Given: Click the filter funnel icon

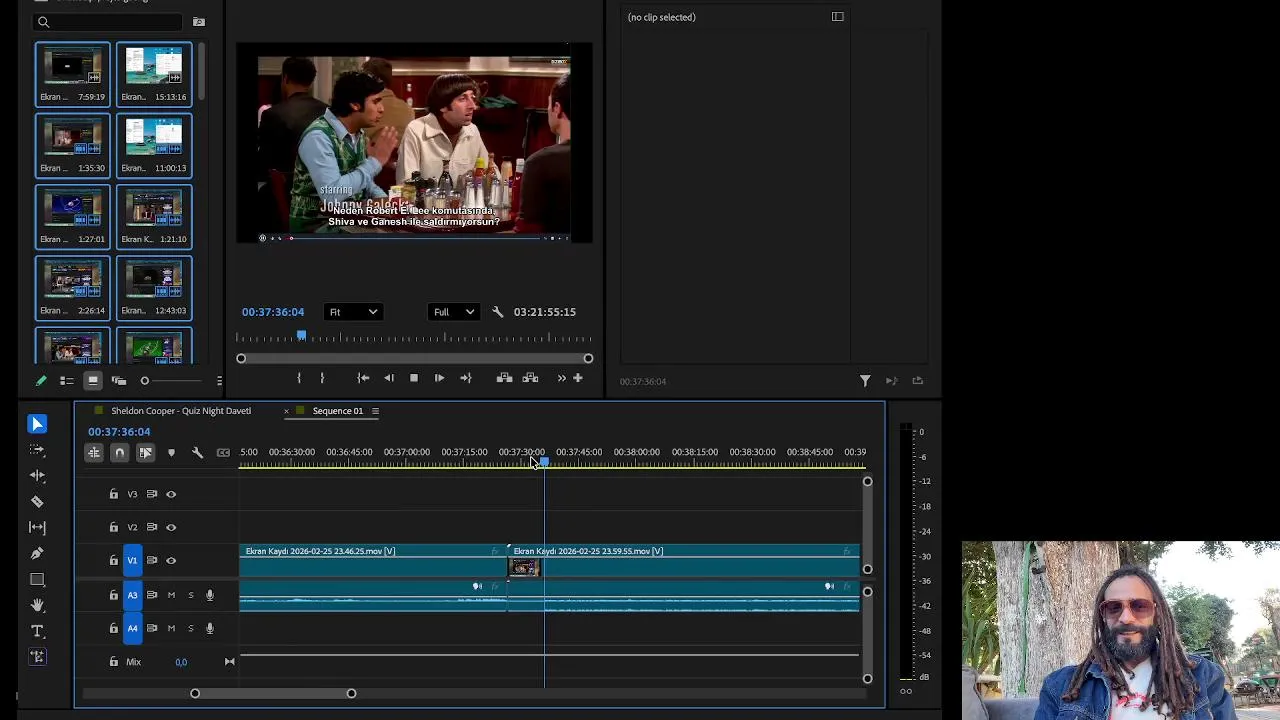Looking at the screenshot, I should (865, 380).
